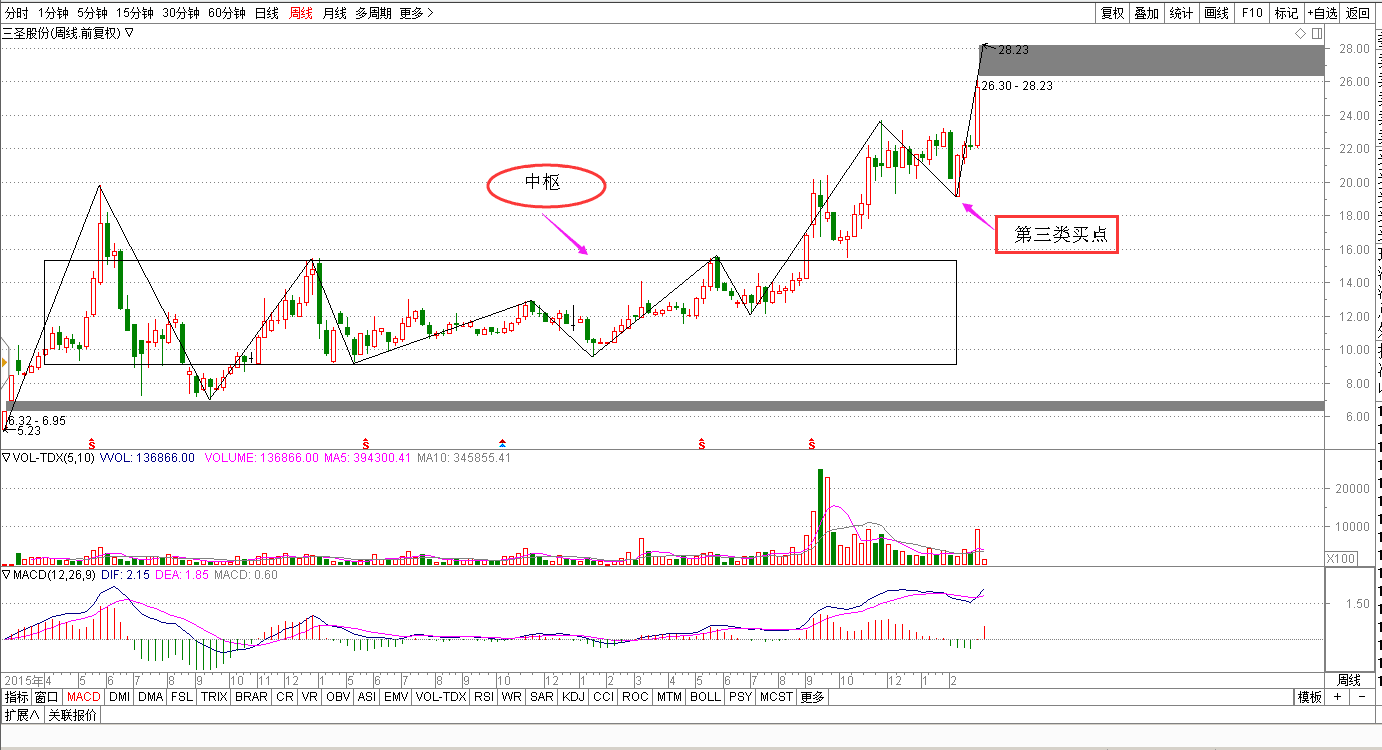Open F10 company info
1382x750 pixels.
(1251, 13)
